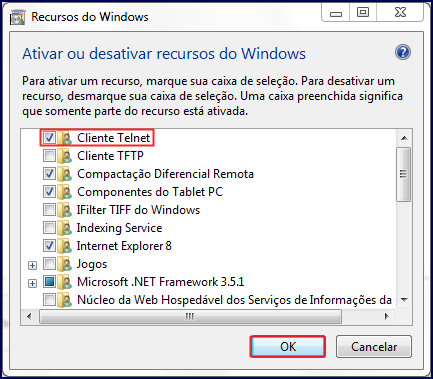This screenshot has width=433, height=379.
Task: Open the help question mark icon
Action: (403, 53)
